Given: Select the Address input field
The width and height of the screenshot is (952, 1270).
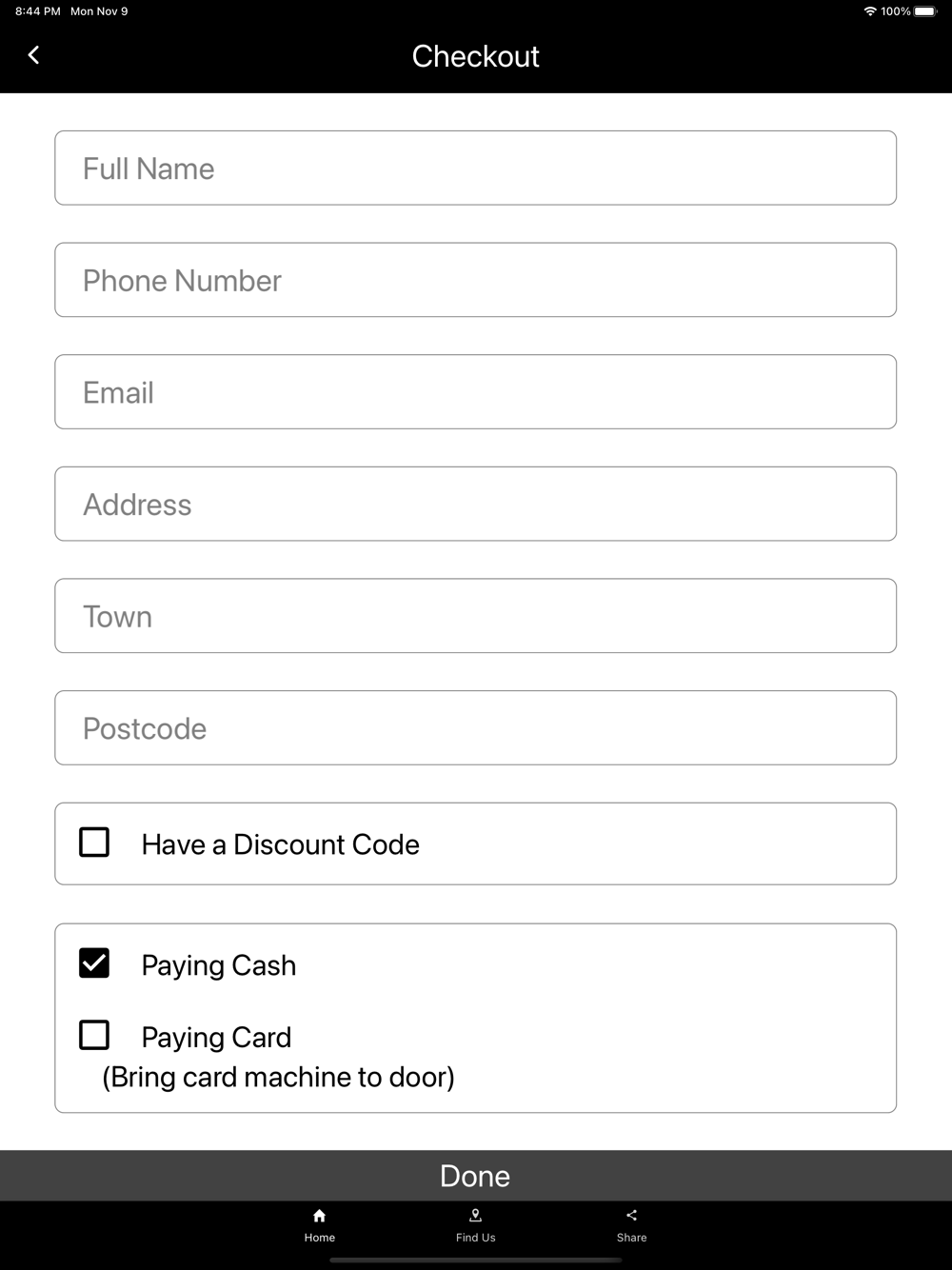Looking at the screenshot, I should [x=476, y=504].
